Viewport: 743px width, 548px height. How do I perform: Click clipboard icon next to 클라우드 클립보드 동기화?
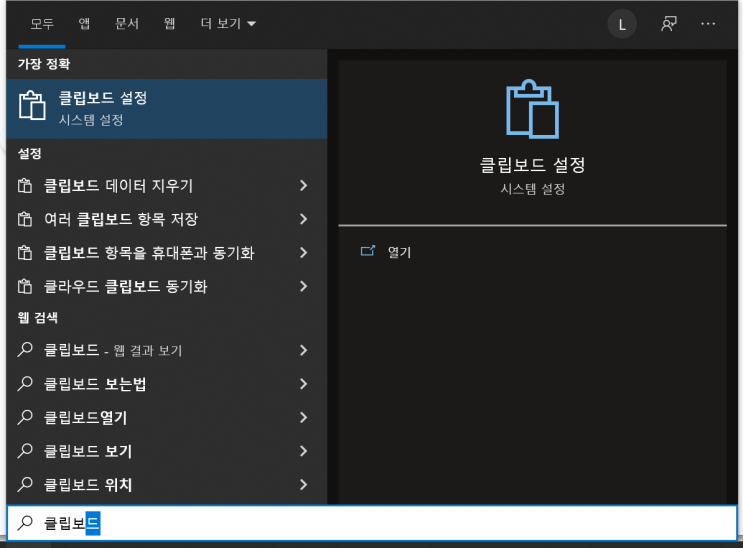(25, 286)
